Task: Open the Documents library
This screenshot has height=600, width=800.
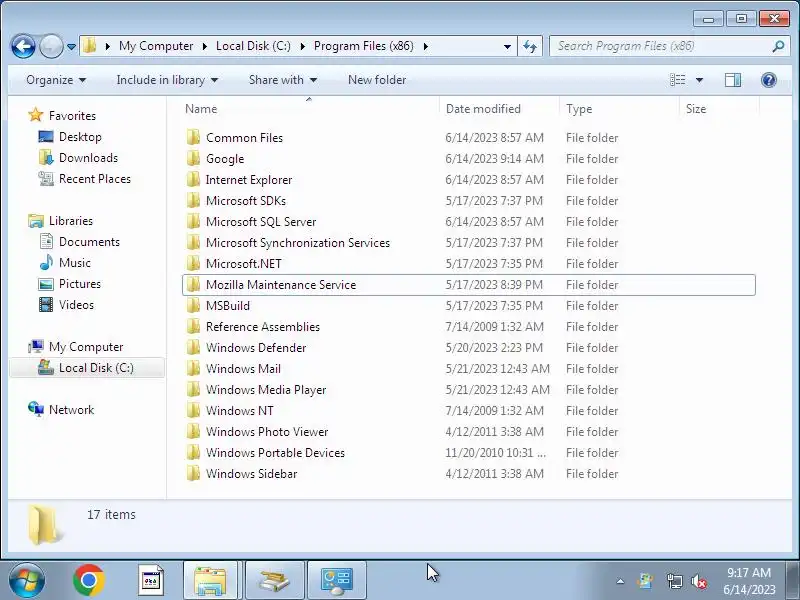Action: coord(89,242)
